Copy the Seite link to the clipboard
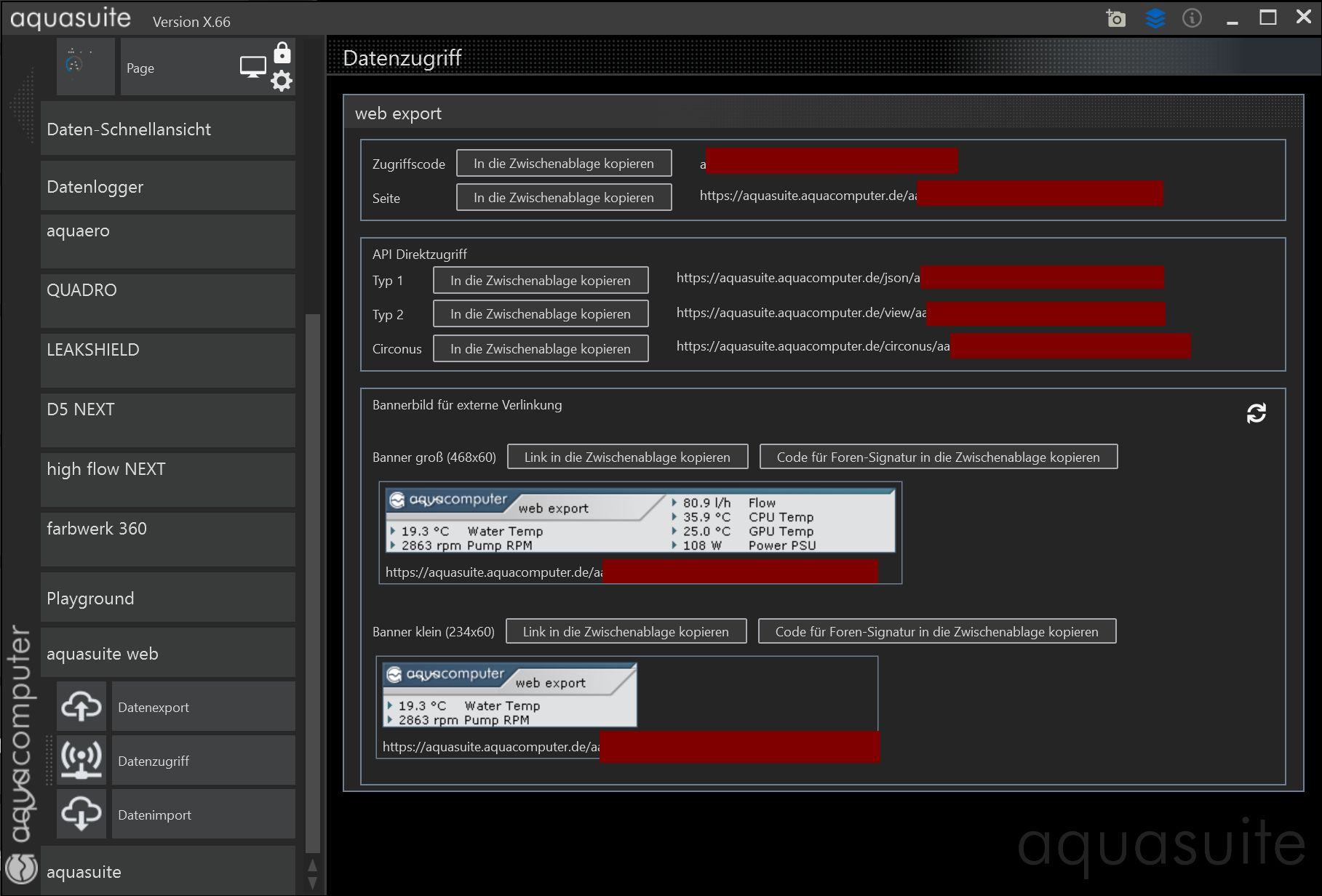 [x=564, y=197]
